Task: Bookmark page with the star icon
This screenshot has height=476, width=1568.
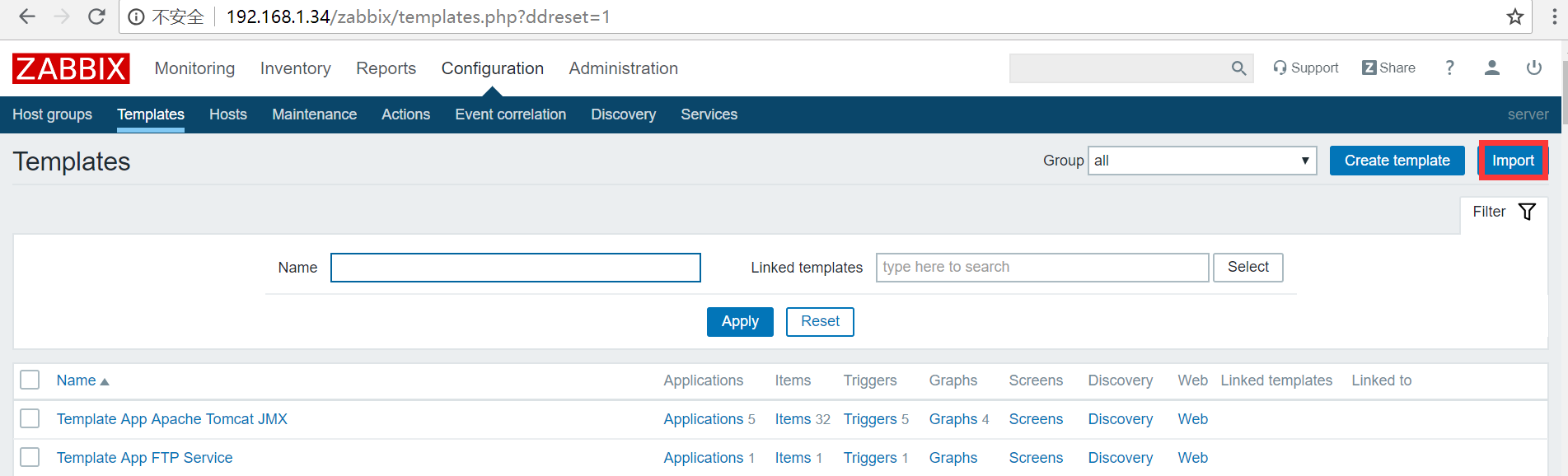Action: pos(1514,16)
